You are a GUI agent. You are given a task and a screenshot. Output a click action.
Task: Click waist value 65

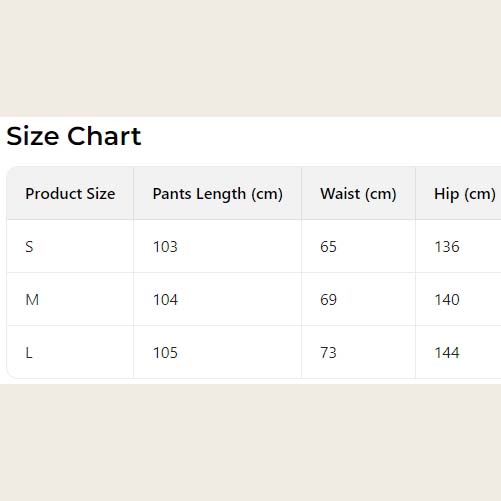tap(328, 247)
